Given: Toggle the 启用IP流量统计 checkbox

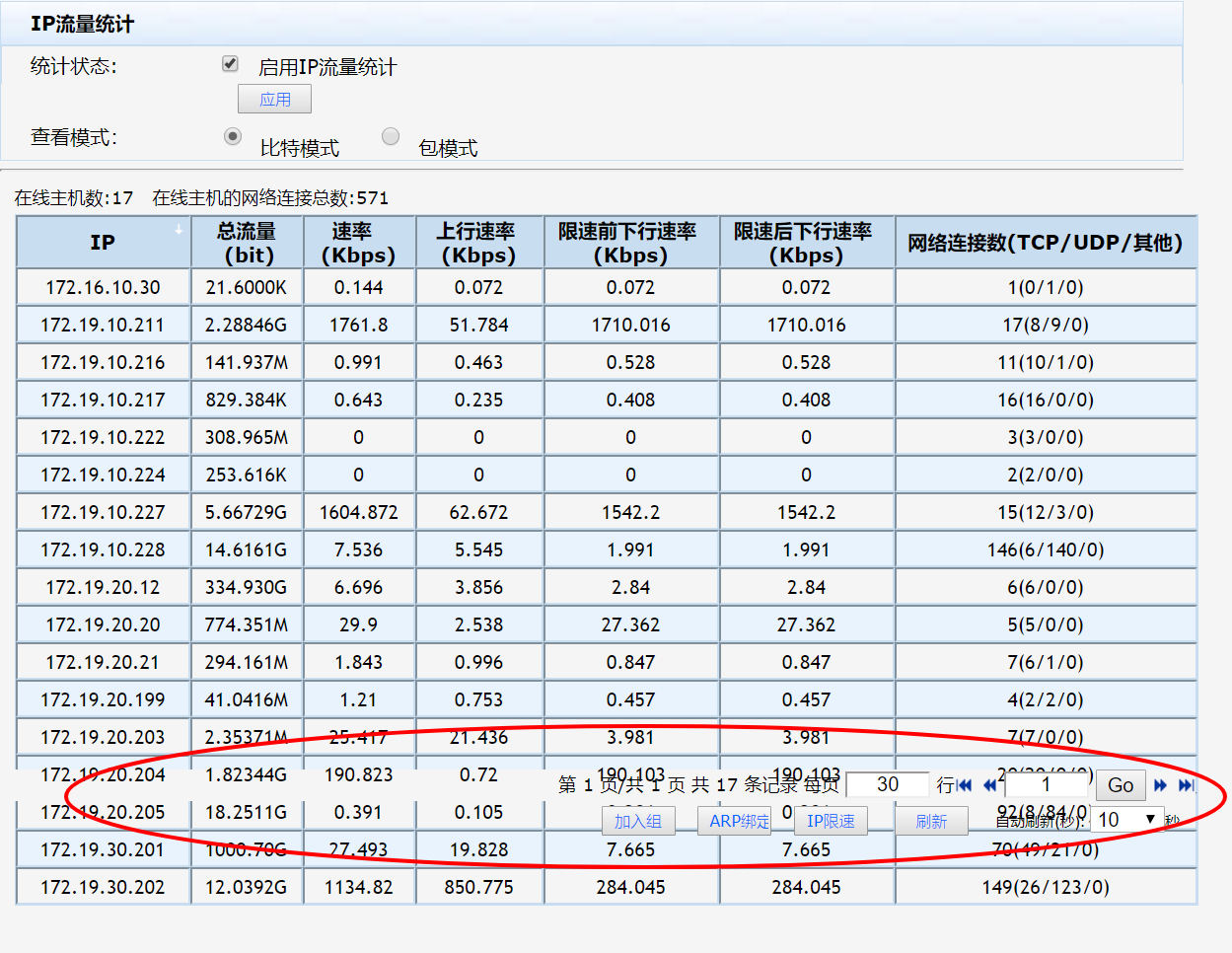Looking at the screenshot, I should pyautogui.click(x=230, y=64).
